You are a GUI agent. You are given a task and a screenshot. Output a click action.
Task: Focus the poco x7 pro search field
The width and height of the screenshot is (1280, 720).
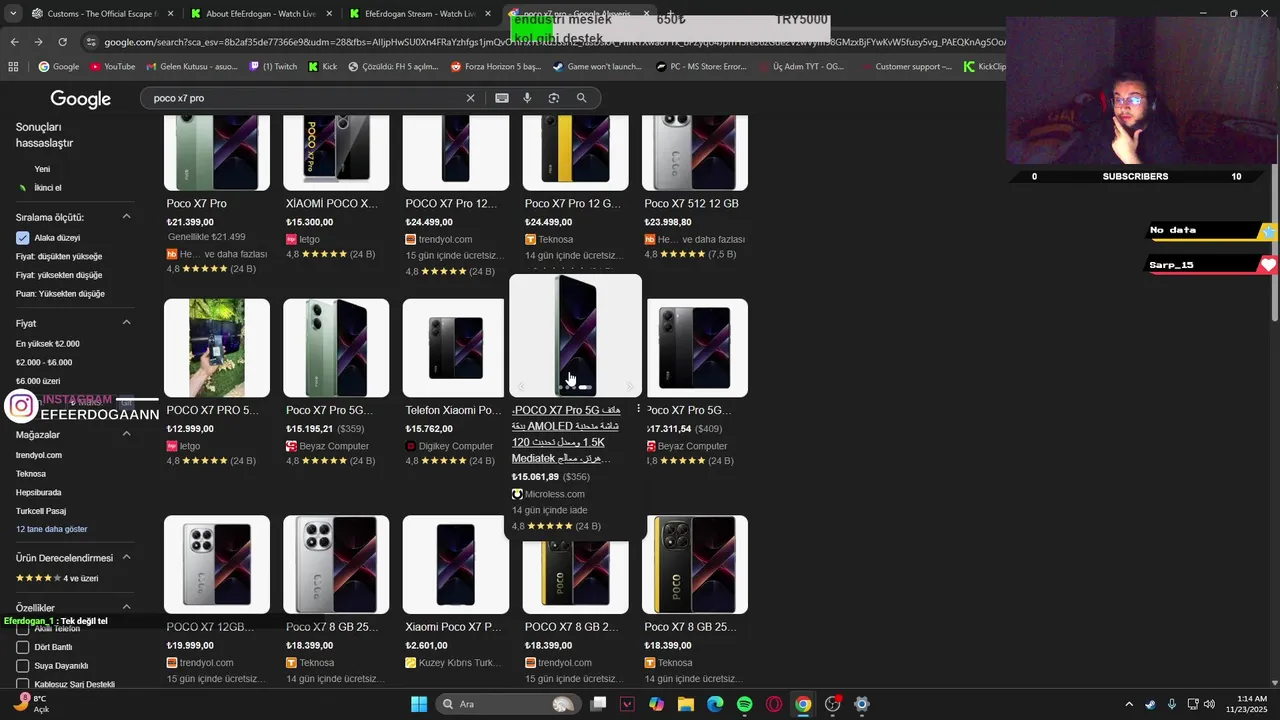click(305, 98)
